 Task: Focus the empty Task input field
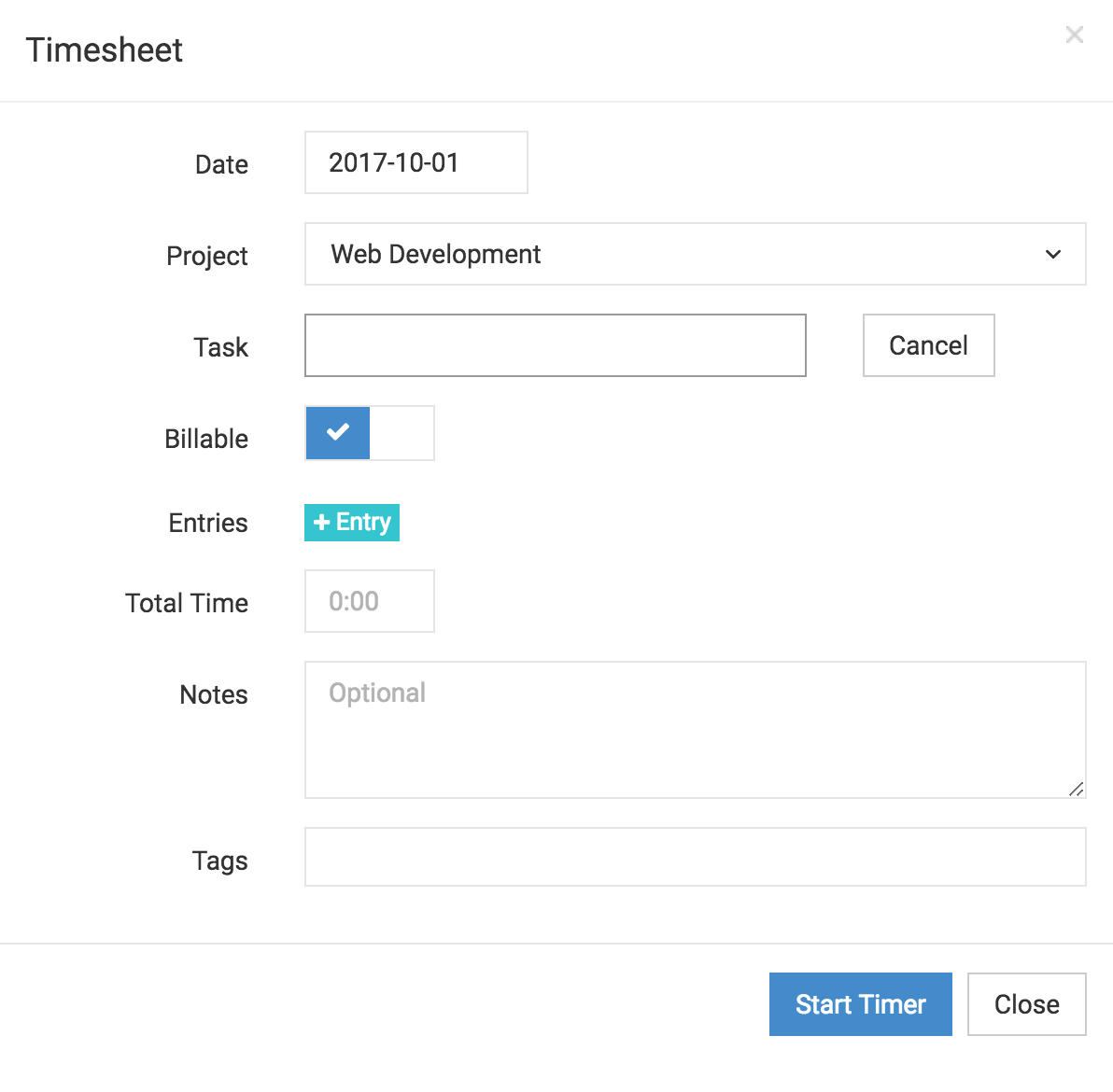(555, 345)
